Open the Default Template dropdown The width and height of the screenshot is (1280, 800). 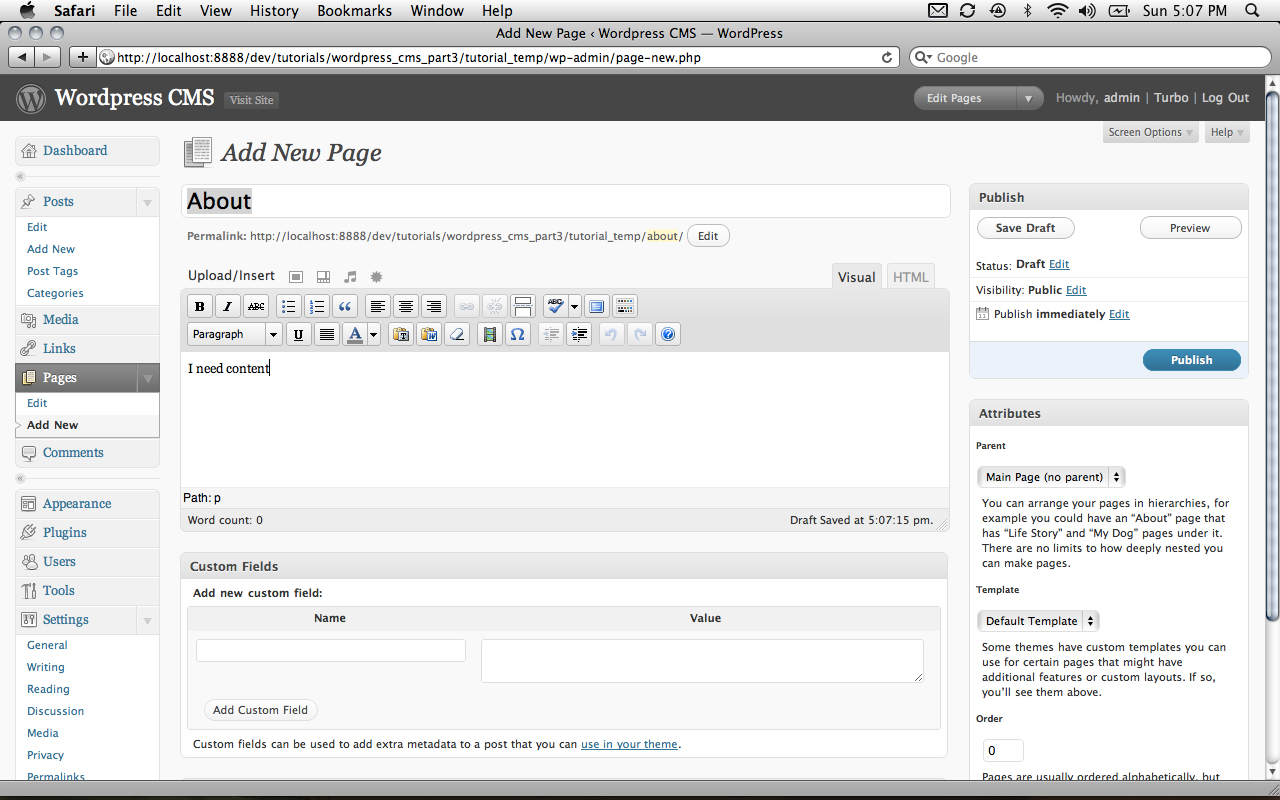click(1038, 621)
